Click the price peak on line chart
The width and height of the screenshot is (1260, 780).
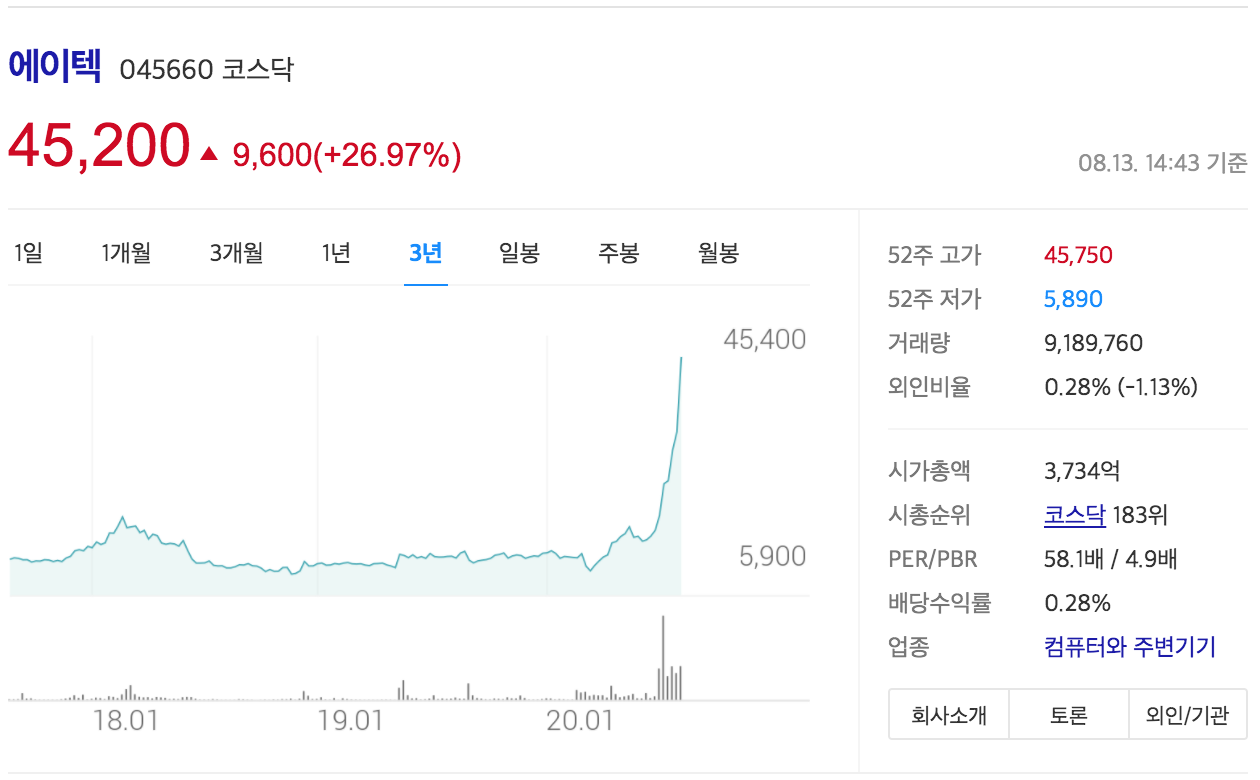click(x=681, y=357)
